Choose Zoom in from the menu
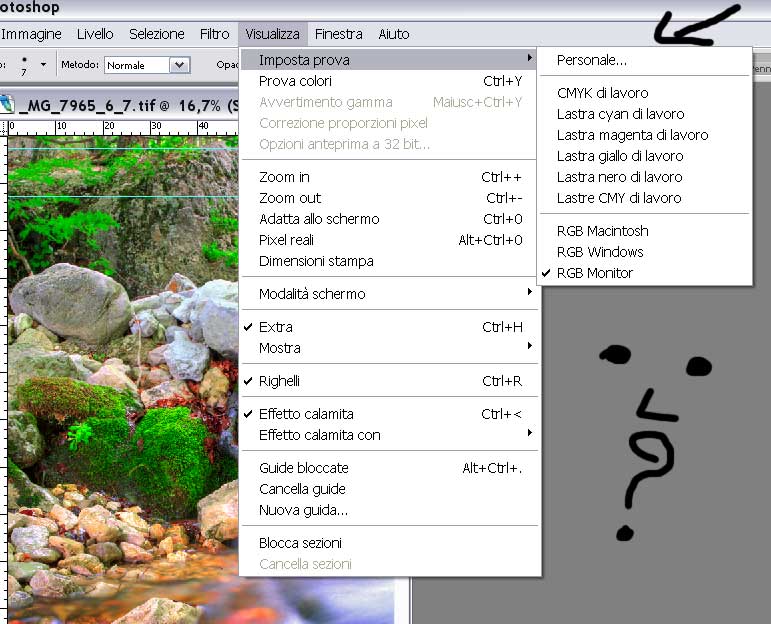771x624 pixels. point(284,177)
